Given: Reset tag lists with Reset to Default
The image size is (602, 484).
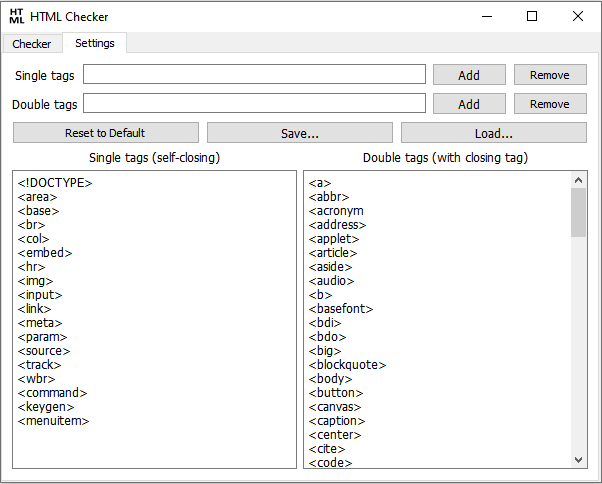Looking at the screenshot, I should tap(105, 133).
